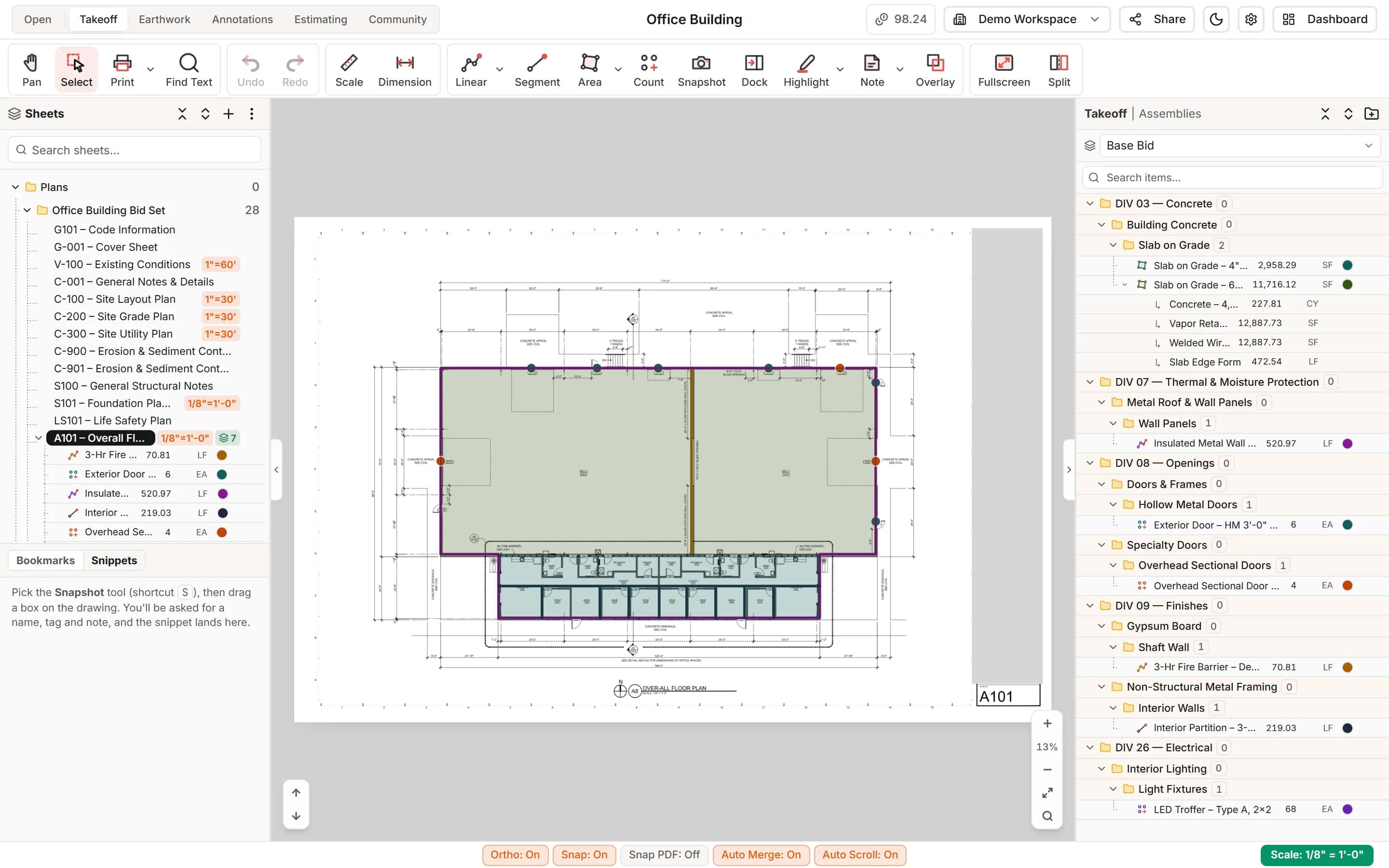The width and height of the screenshot is (1389, 868).
Task: Collapse the Plans folder
Action: [16, 187]
